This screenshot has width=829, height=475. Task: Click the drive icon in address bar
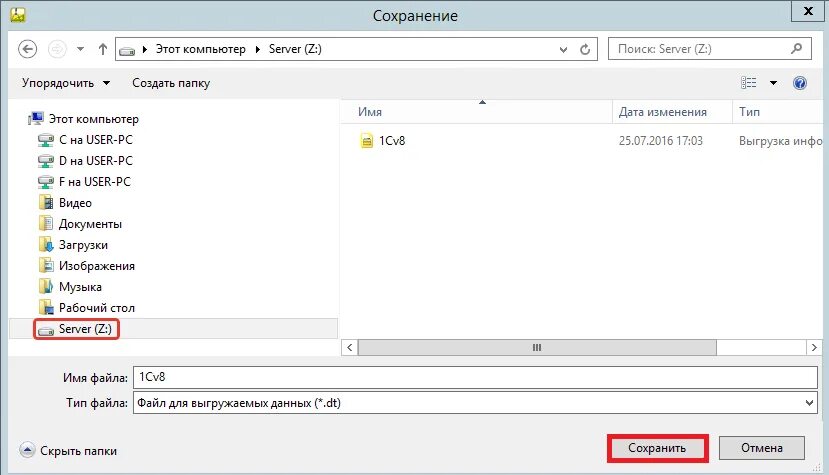tap(127, 50)
